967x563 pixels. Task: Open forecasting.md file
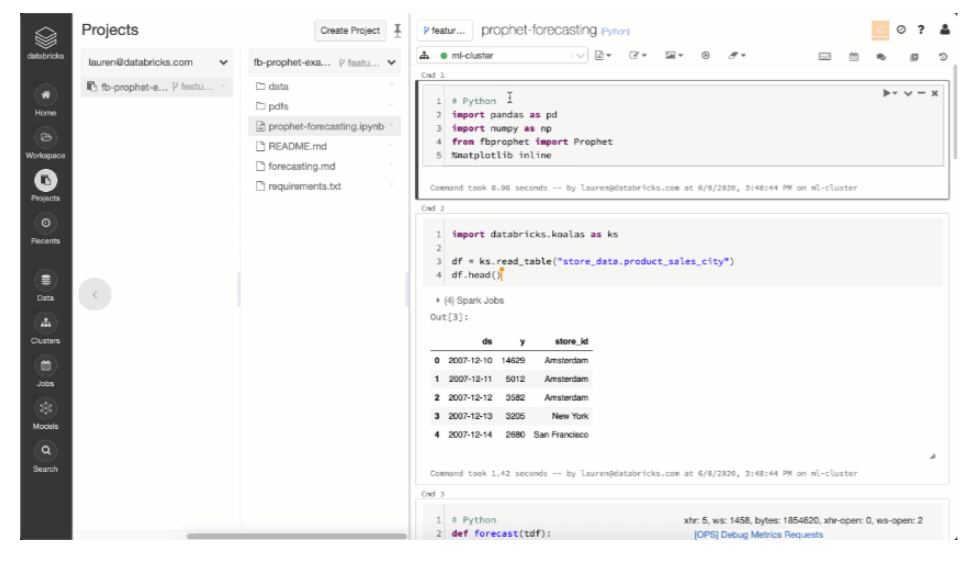(x=302, y=166)
